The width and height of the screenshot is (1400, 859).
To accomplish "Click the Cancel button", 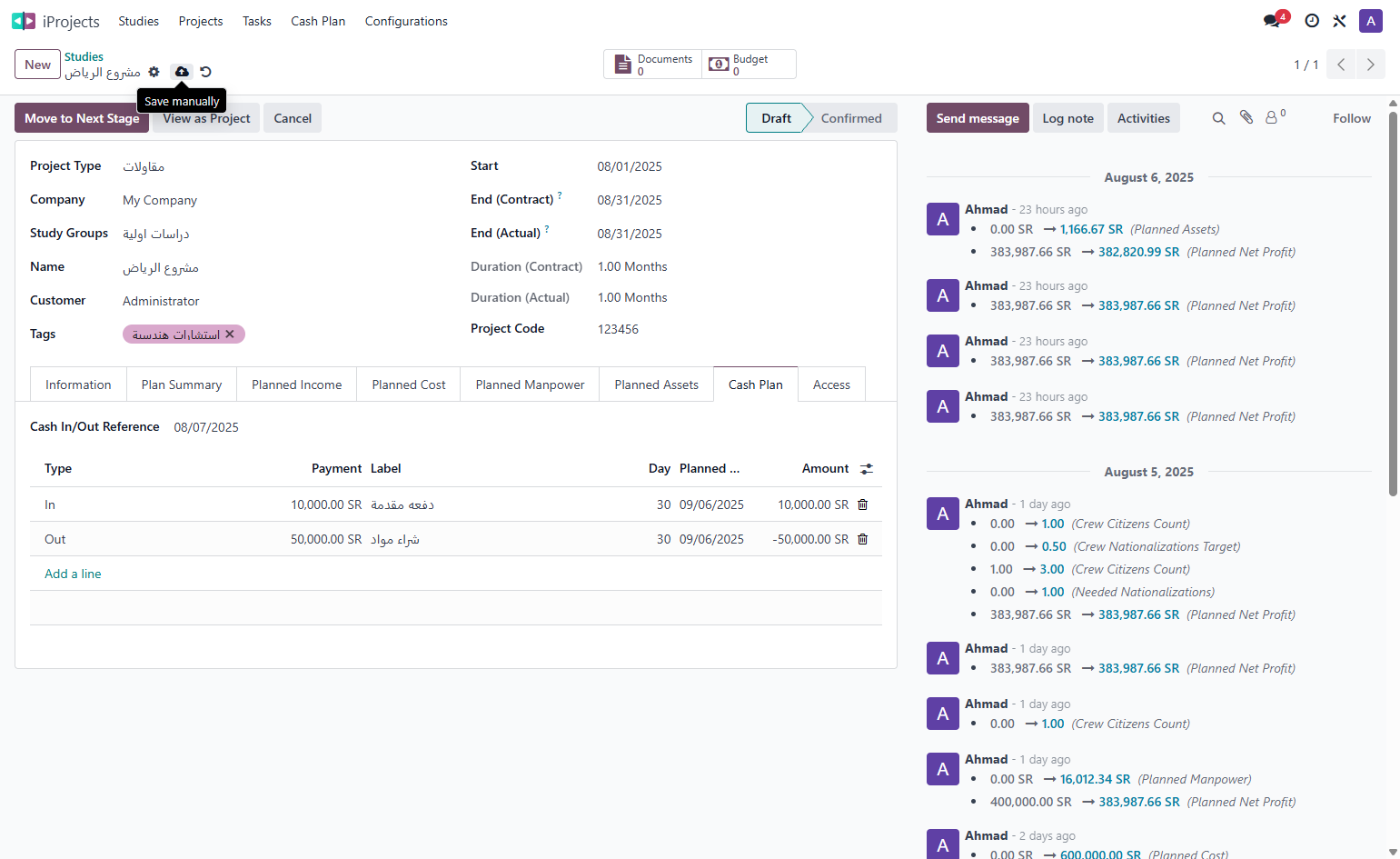I will (x=293, y=118).
